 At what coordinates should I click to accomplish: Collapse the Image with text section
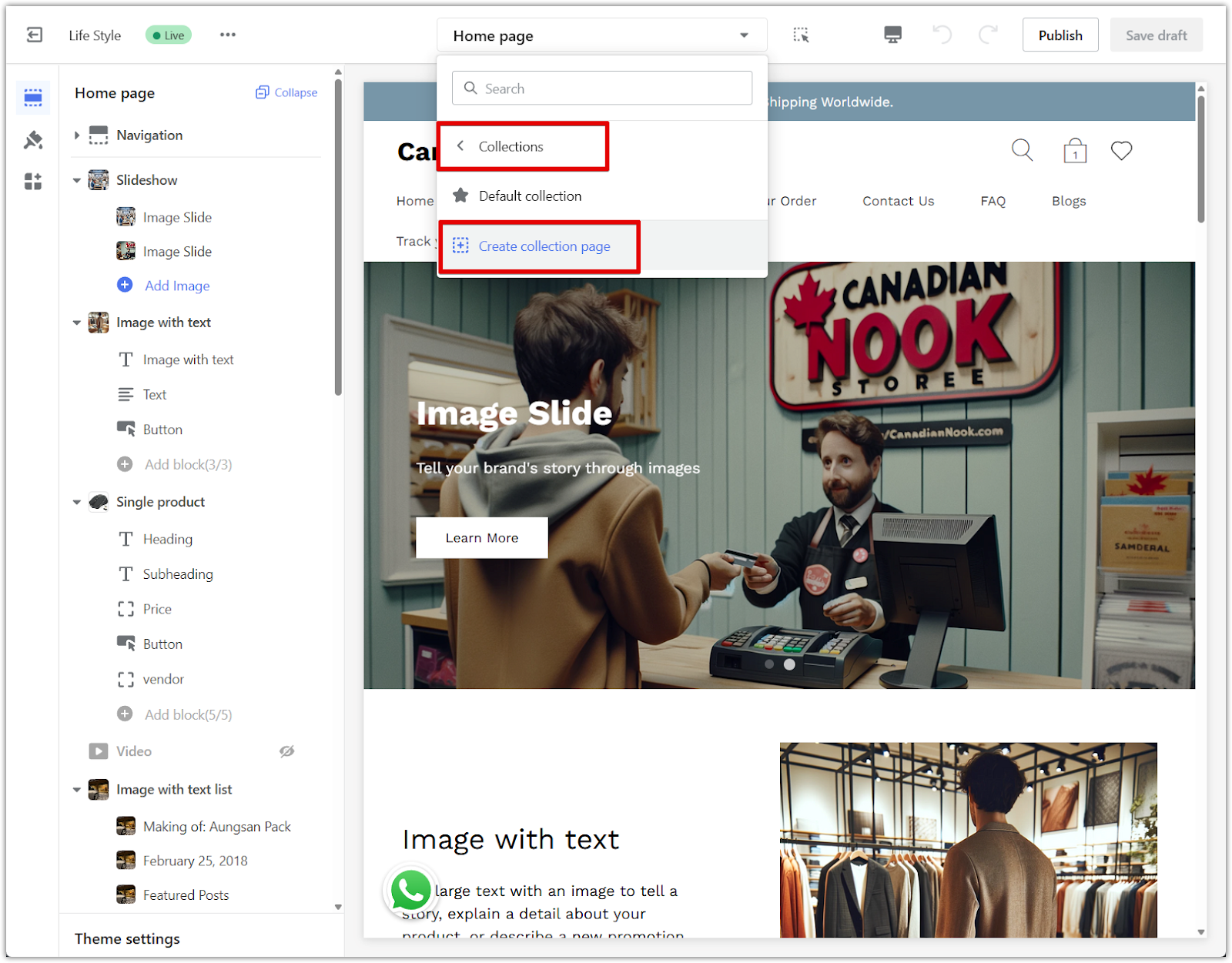tap(77, 323)
